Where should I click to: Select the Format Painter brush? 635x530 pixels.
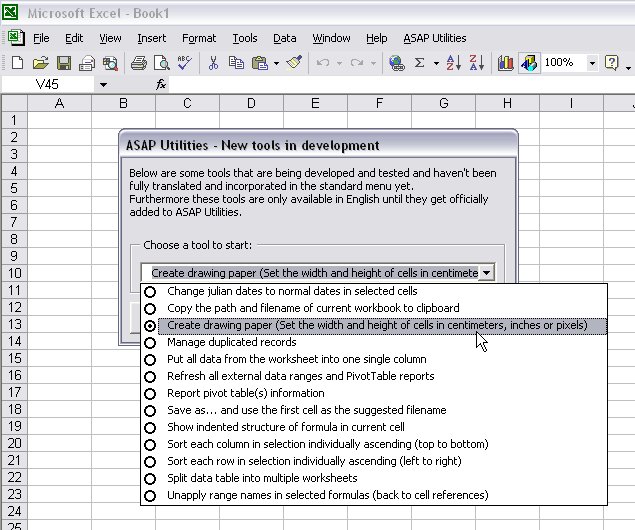pyautogui.click(x=294, y=63)
